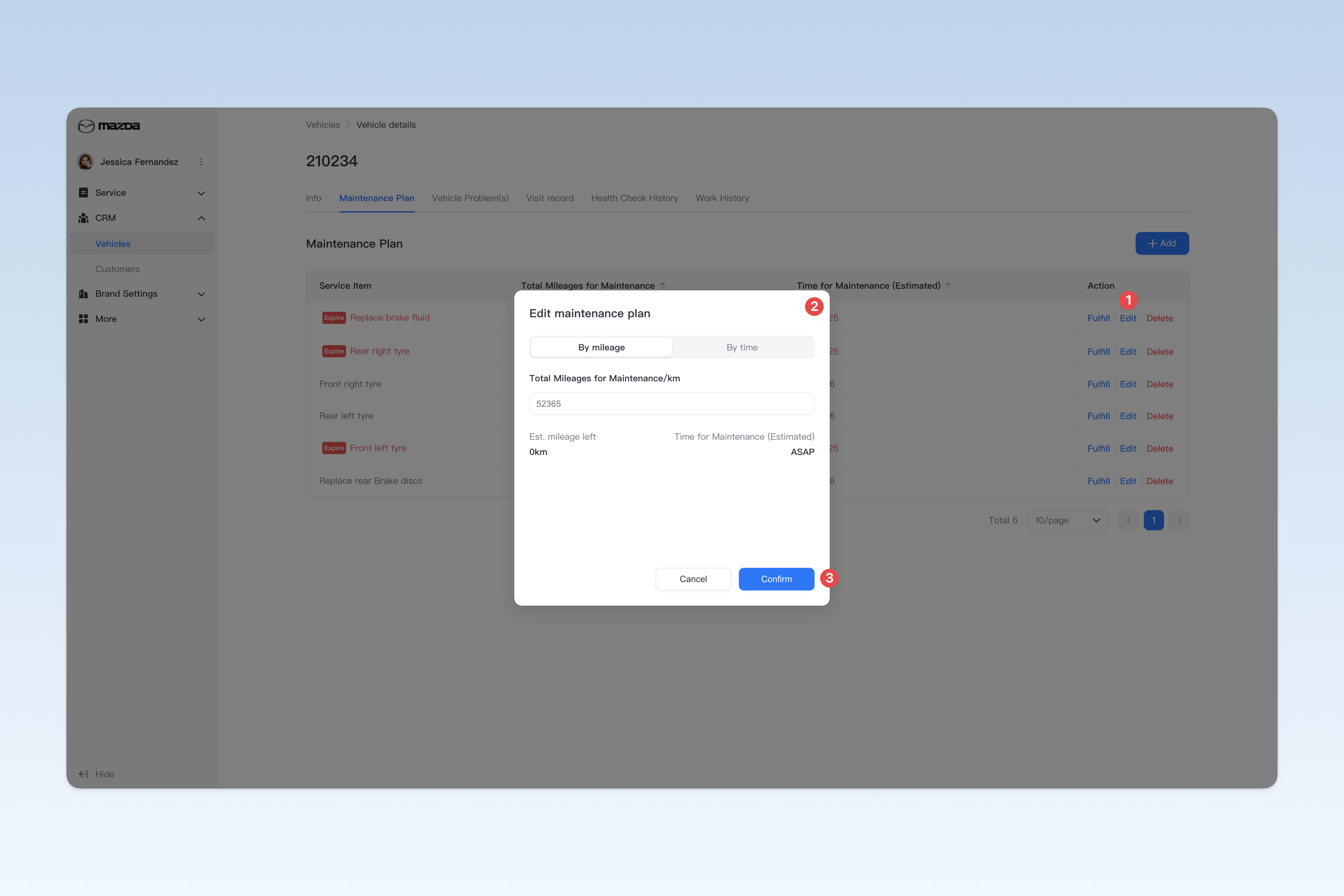Screen dimensions: 1344x896
Task: Click the CRM people icon
Action: (x=83, y=218)
